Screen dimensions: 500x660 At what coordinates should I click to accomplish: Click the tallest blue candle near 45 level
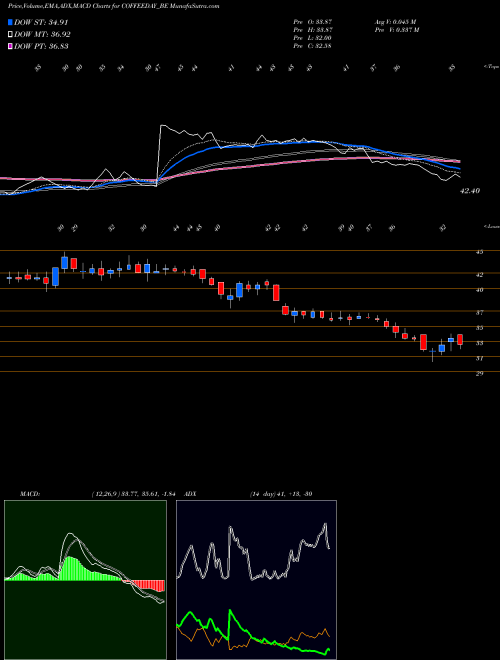click(x=64, y=263)
